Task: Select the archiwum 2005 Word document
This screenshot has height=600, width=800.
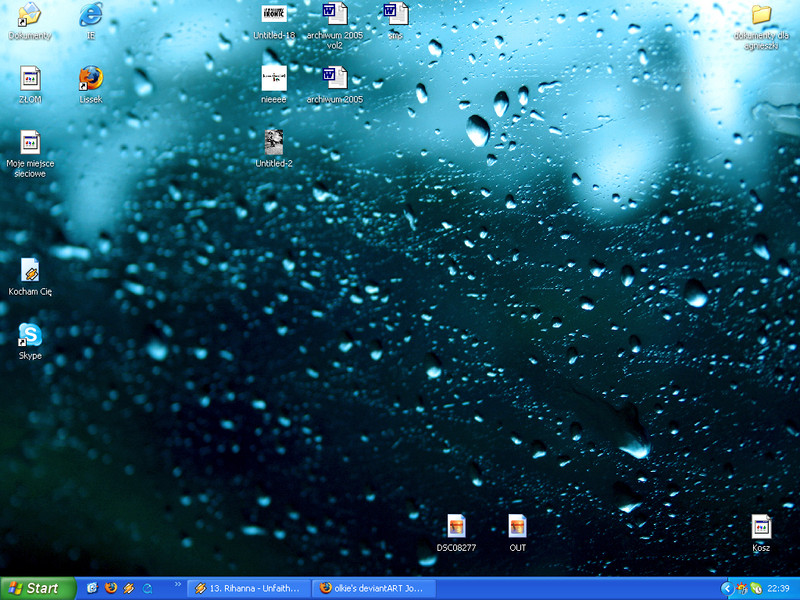Action: 335,85
